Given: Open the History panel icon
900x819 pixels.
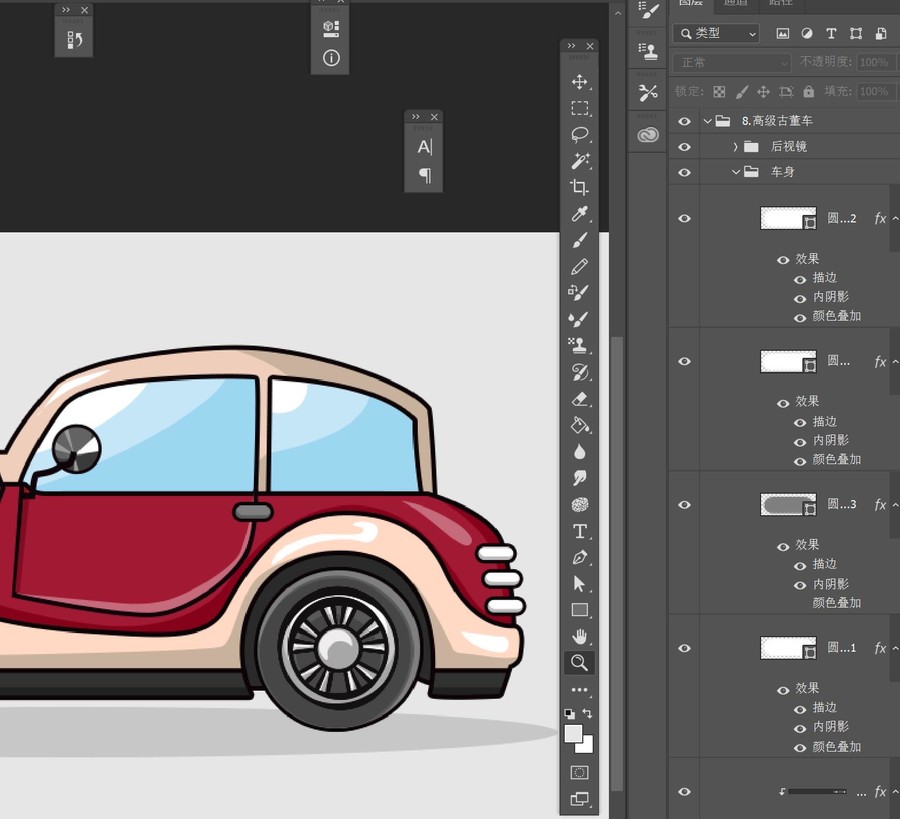Looking at the screenshot, I should (74, 40).
